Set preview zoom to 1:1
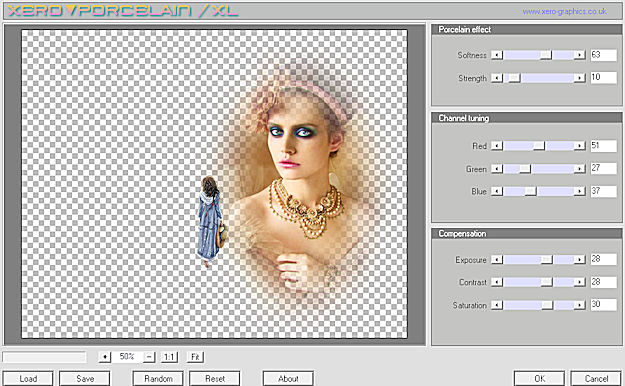Screen dimensions: 625x386 pos(169,356)
